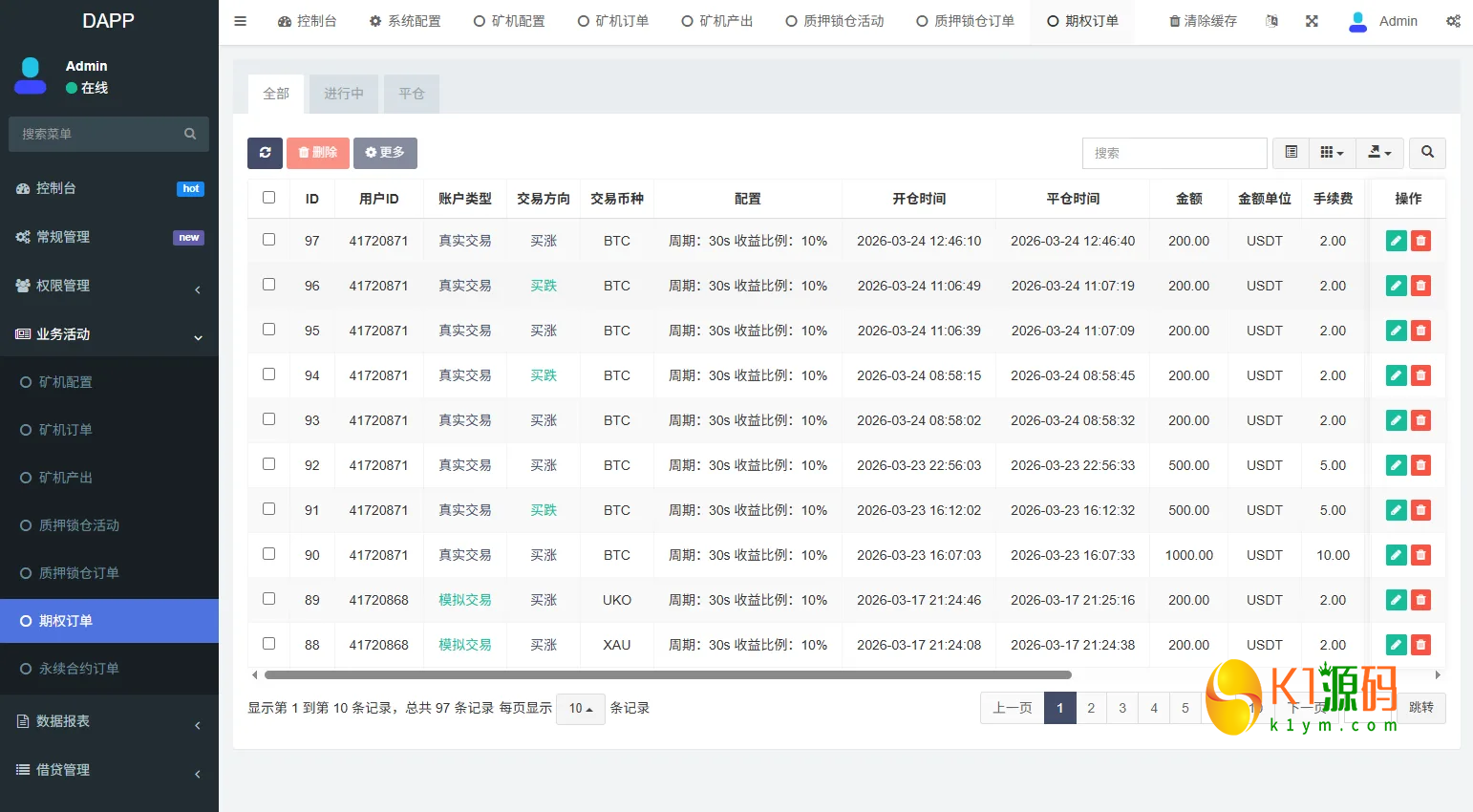Edit order ID 91

coord(1396,510)
